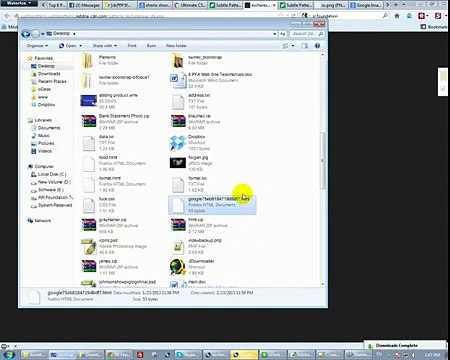The image size is (450, 360).
Task: Open the view options dropdown arrow
Action: (x=293, y=46)
